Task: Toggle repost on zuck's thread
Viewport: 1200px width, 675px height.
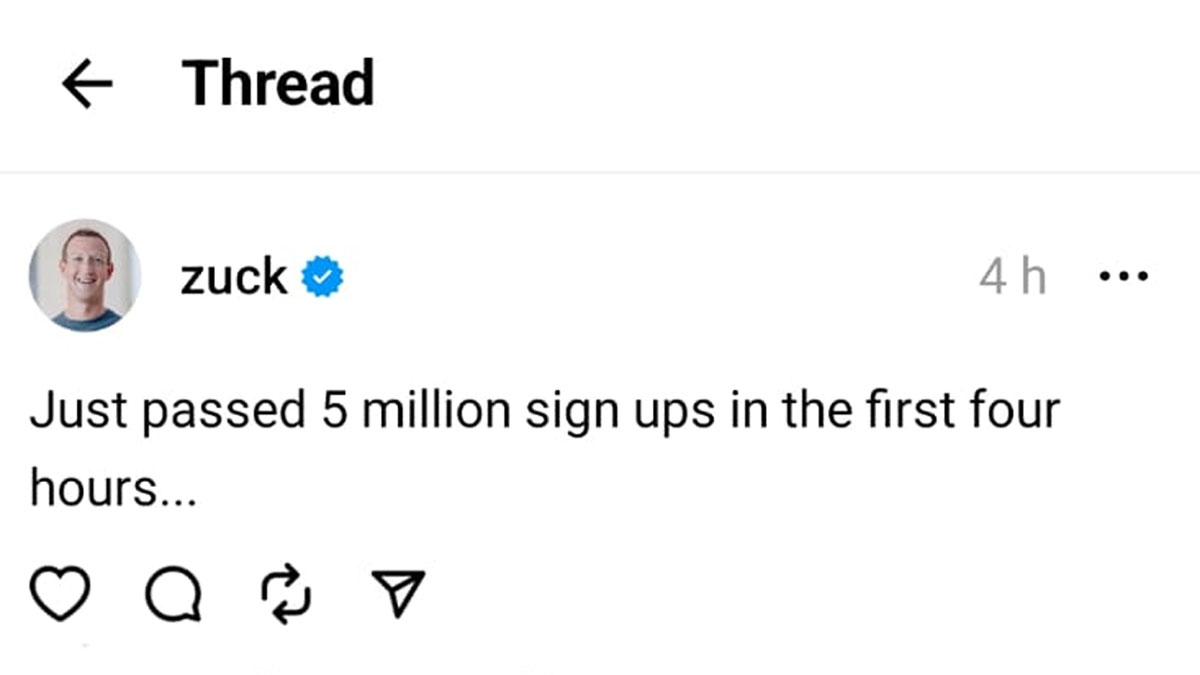Action: (287, 594)
